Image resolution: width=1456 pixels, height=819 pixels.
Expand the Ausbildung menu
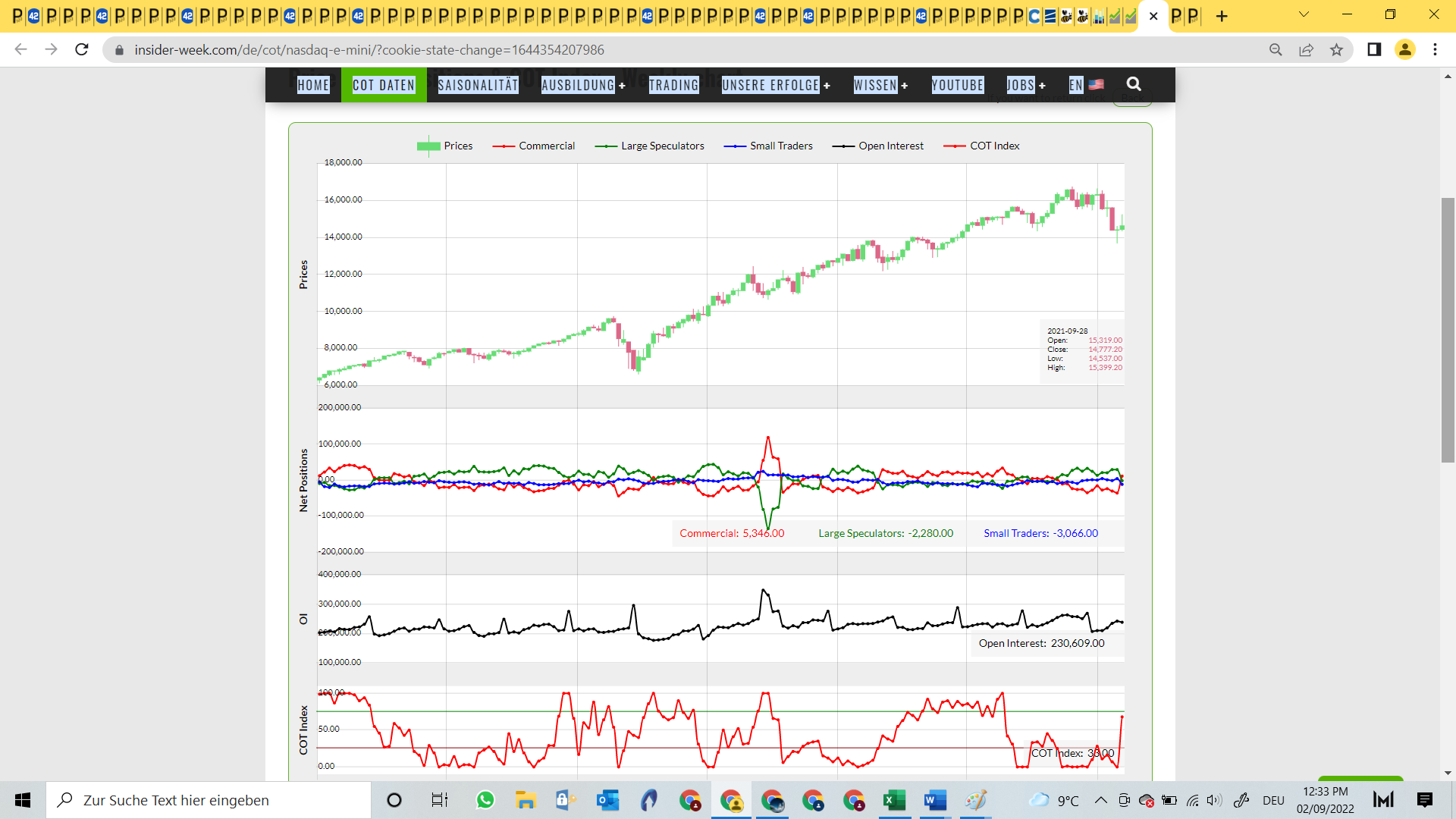point(582,85)
